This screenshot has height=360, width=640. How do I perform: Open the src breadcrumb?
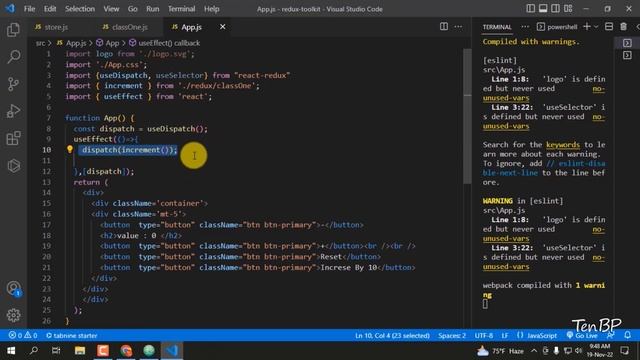40,43
